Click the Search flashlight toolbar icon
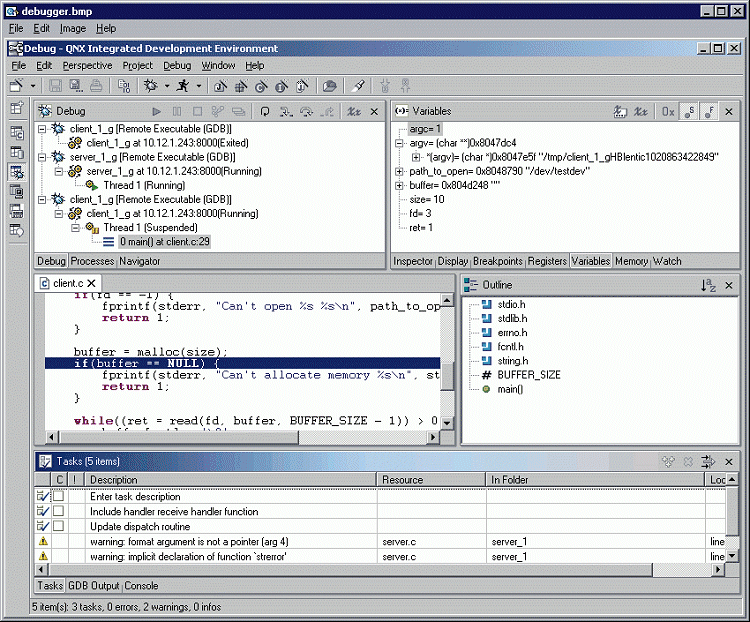 (358, 86)
